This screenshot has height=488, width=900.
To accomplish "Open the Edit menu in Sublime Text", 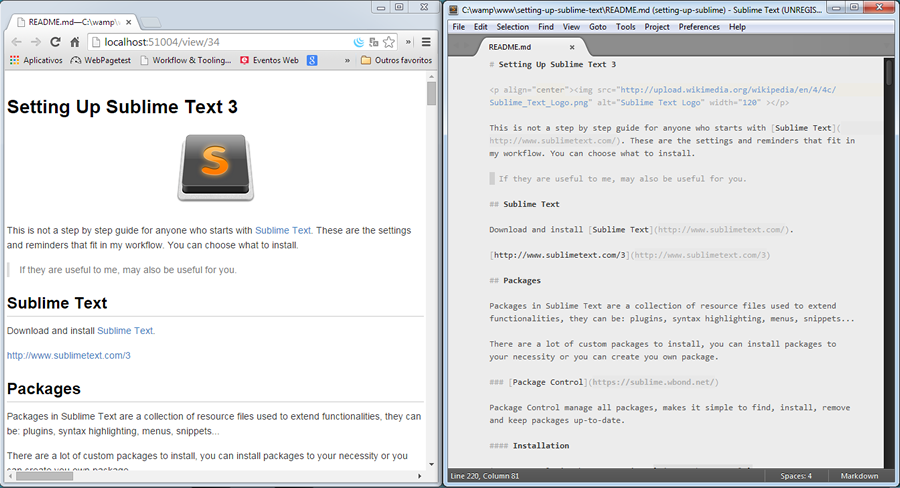I will tap(480, 27).
